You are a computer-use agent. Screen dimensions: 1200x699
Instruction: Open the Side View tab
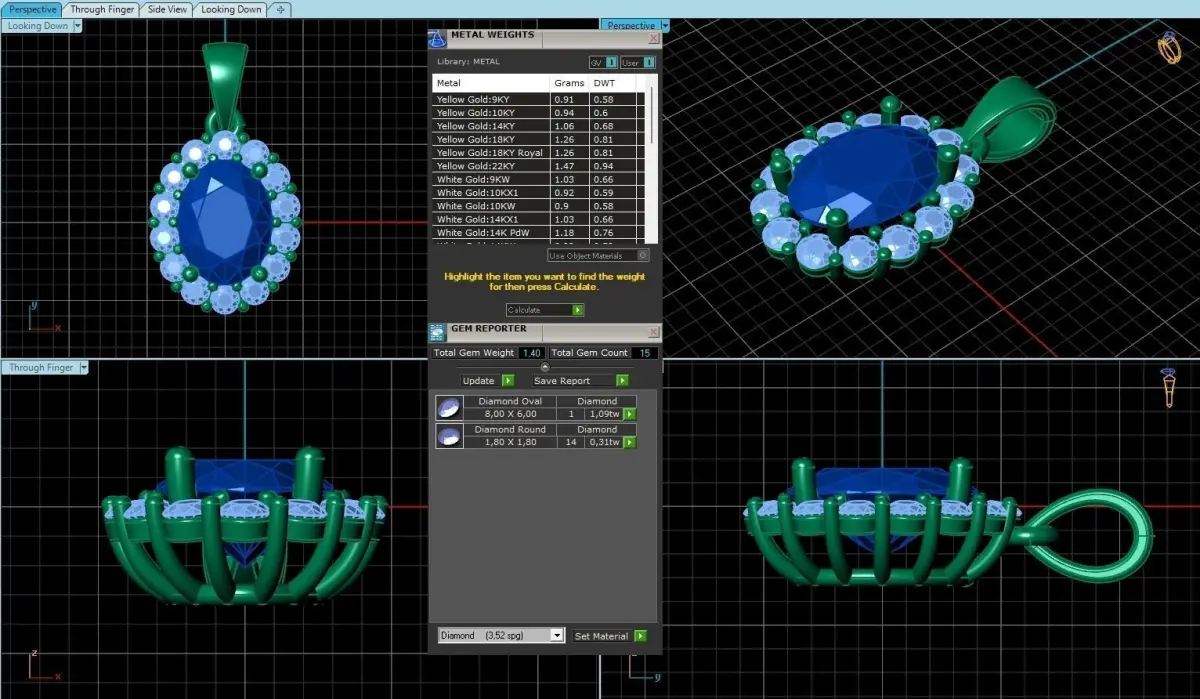coord(167,9)
